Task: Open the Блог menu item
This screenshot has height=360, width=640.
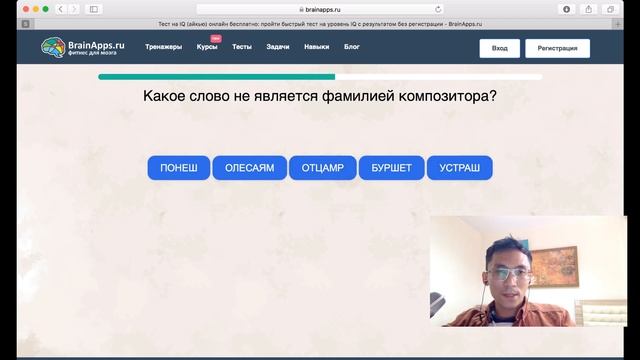Action: pos(352,47)
